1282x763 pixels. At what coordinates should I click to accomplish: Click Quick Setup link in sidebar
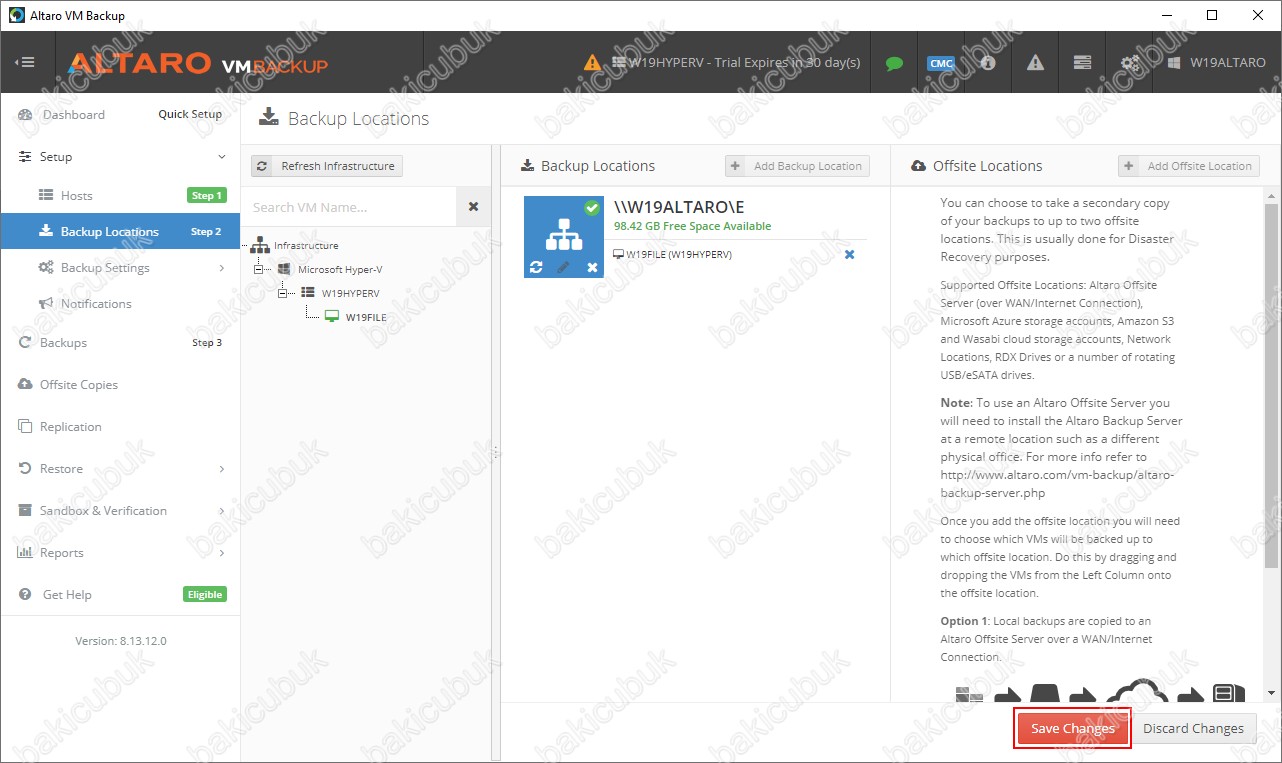coord(190,114)
